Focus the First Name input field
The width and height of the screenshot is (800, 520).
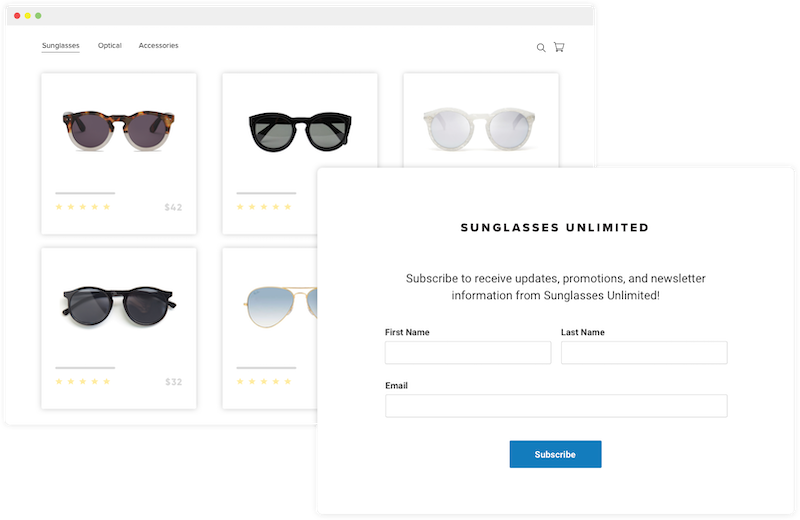coord(468,353)
